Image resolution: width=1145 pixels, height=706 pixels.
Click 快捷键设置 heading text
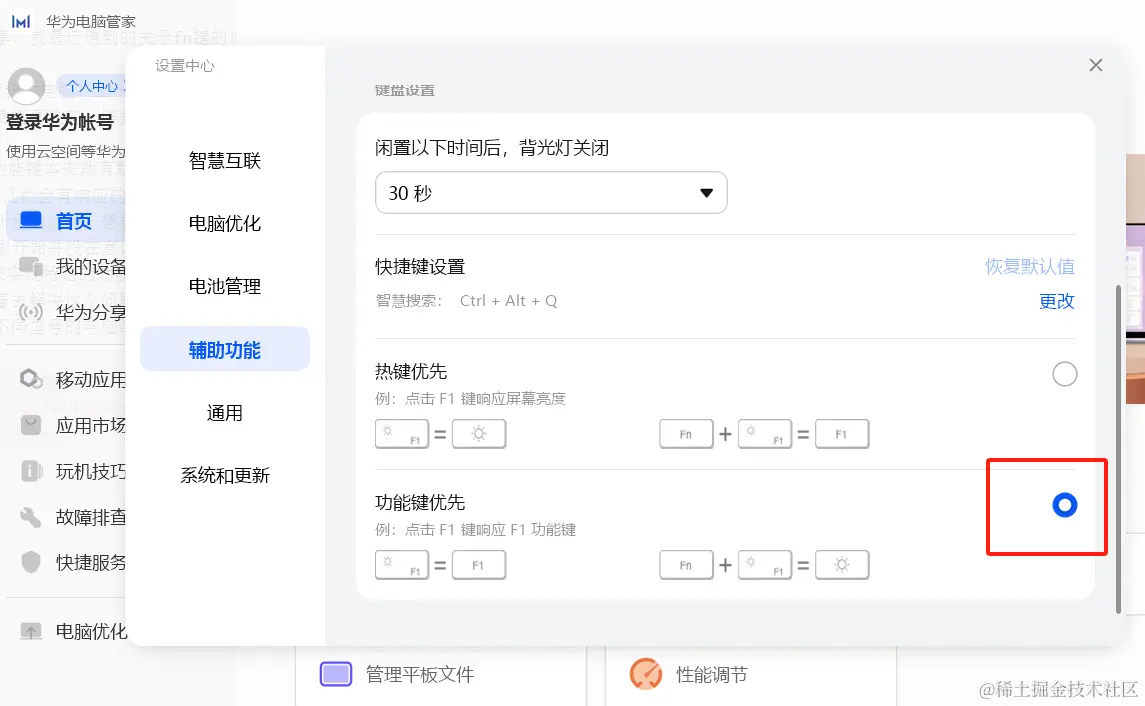tap(421, 266)
